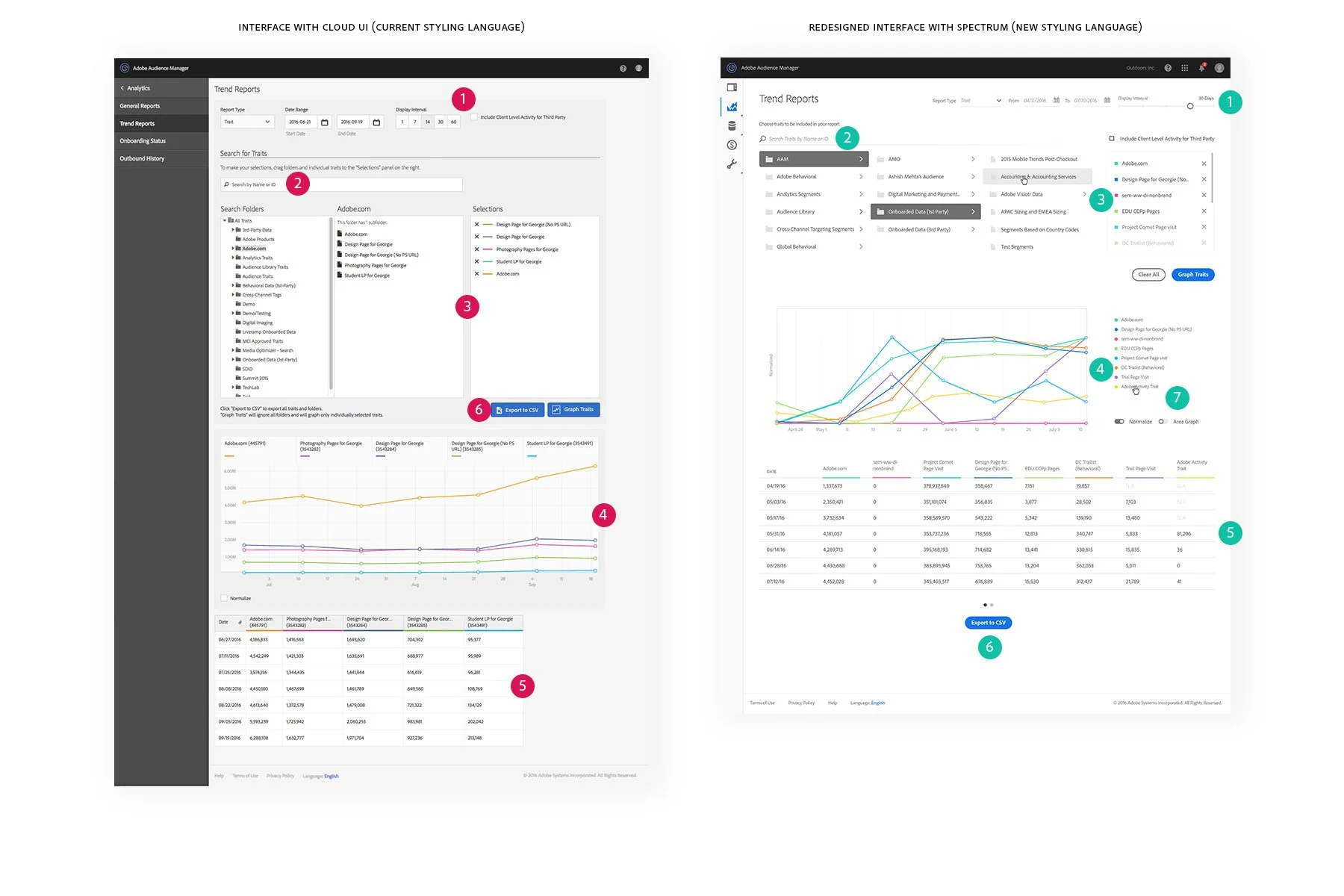Open the To date calendar in Spectrum
The width and height of the screenshot is (1344, 896).
coord(1107,100)
